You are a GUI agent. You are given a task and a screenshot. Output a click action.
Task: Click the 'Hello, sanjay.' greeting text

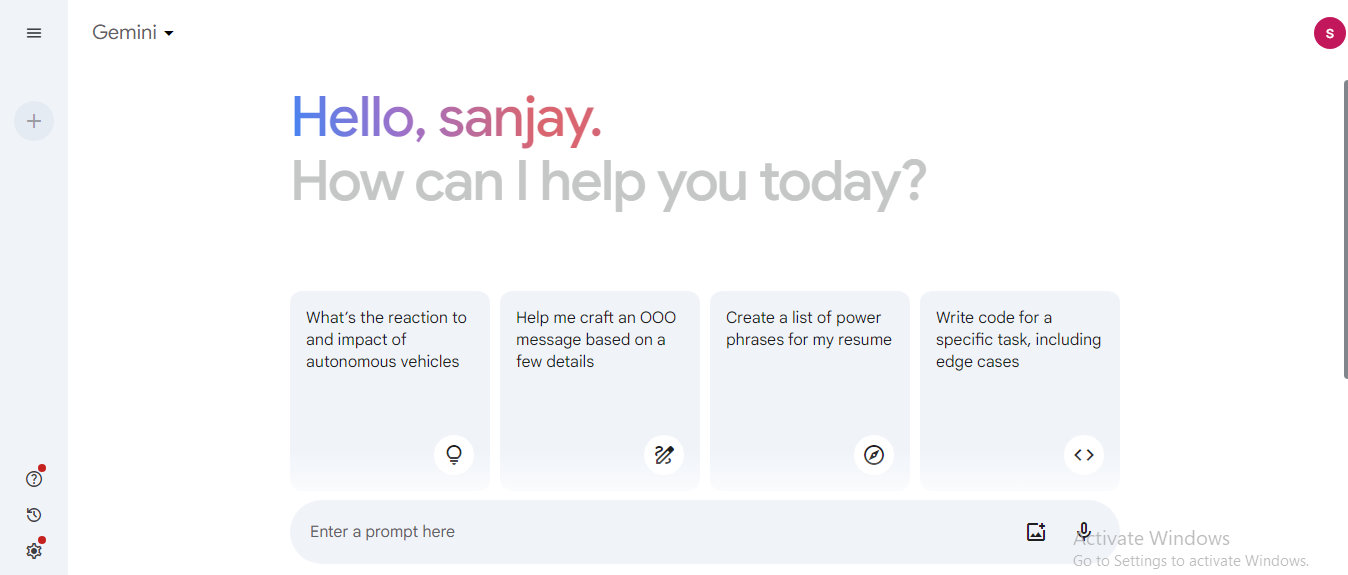point(446,118)
